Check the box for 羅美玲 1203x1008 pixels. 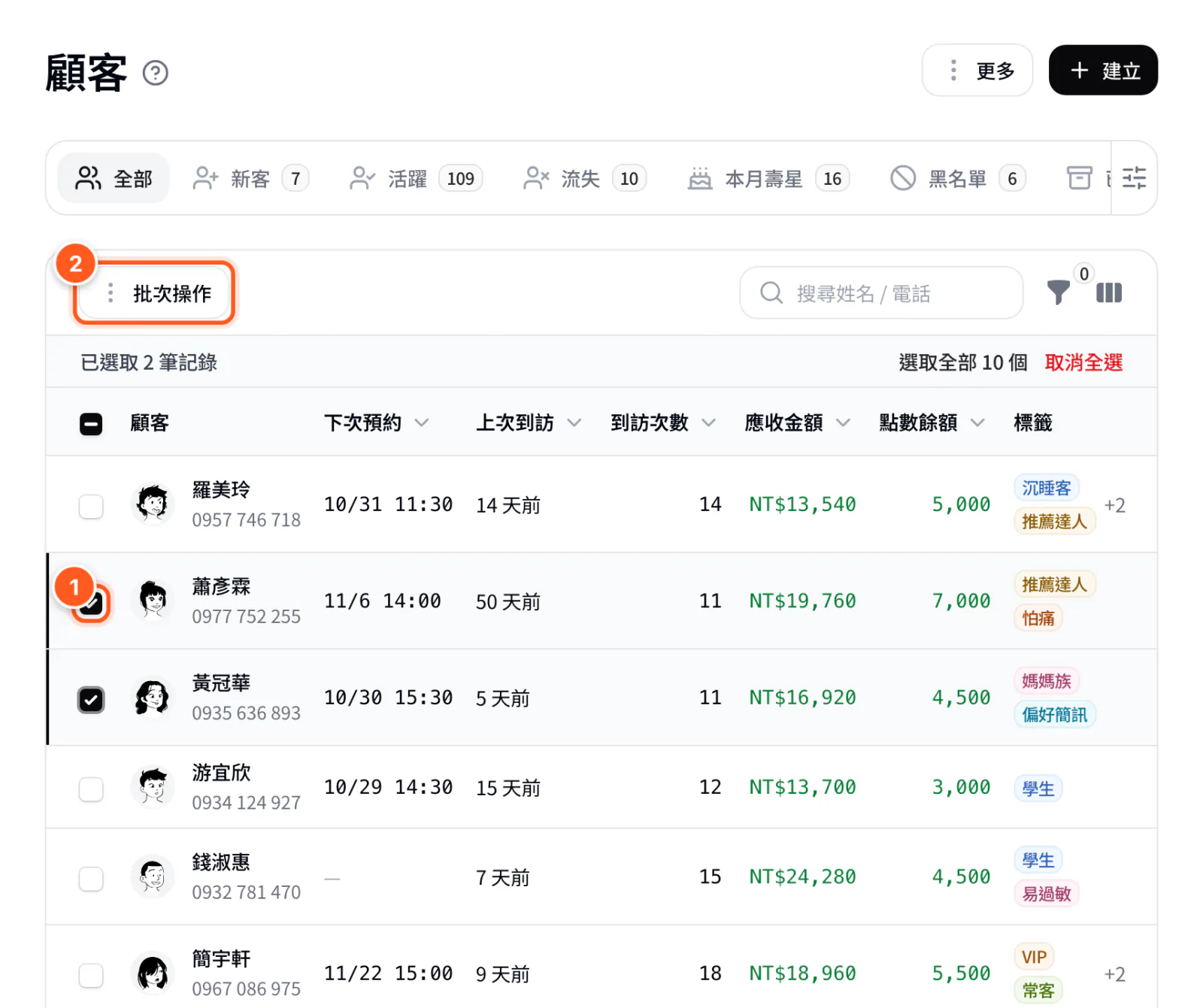pyautogui.click(x=91, y=507)
